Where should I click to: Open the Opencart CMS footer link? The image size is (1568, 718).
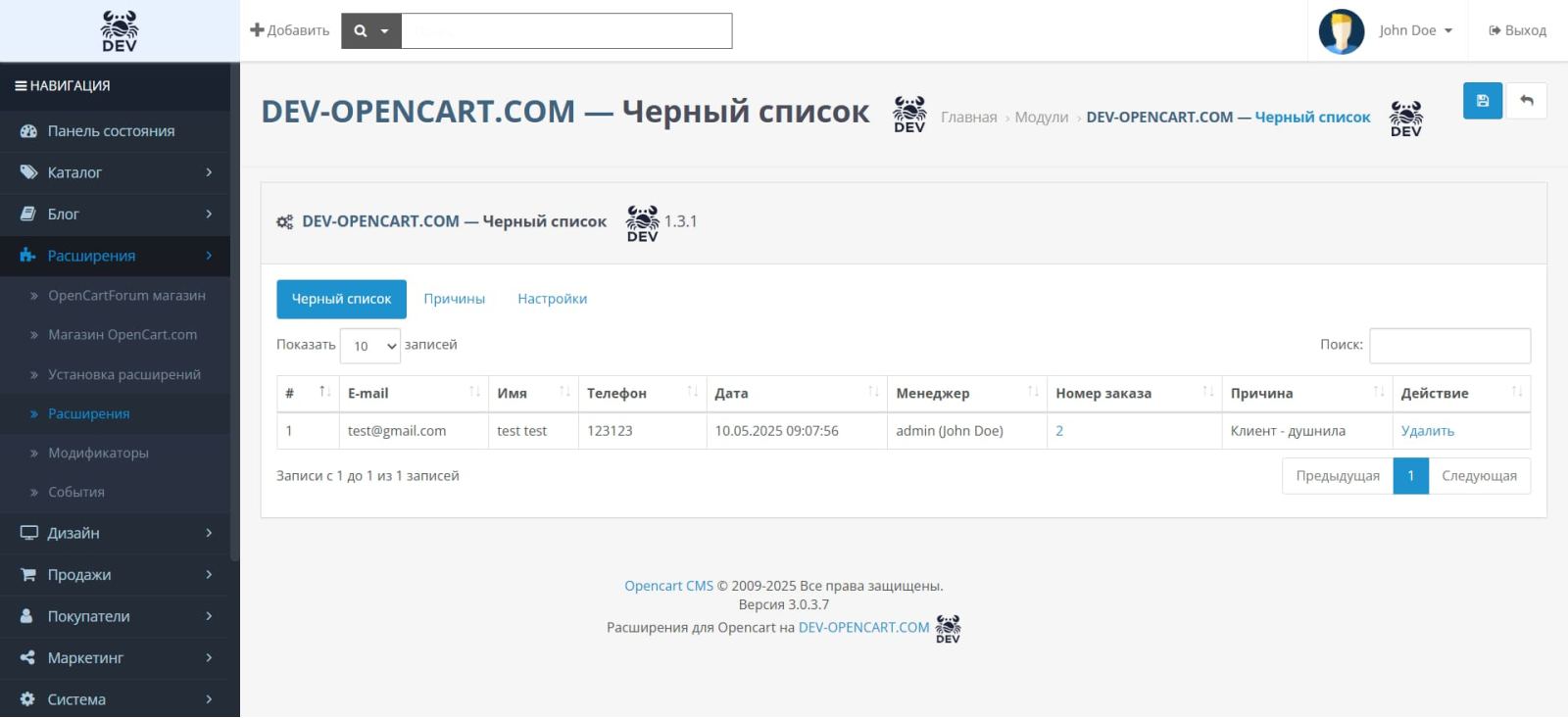tap(669, 586)
